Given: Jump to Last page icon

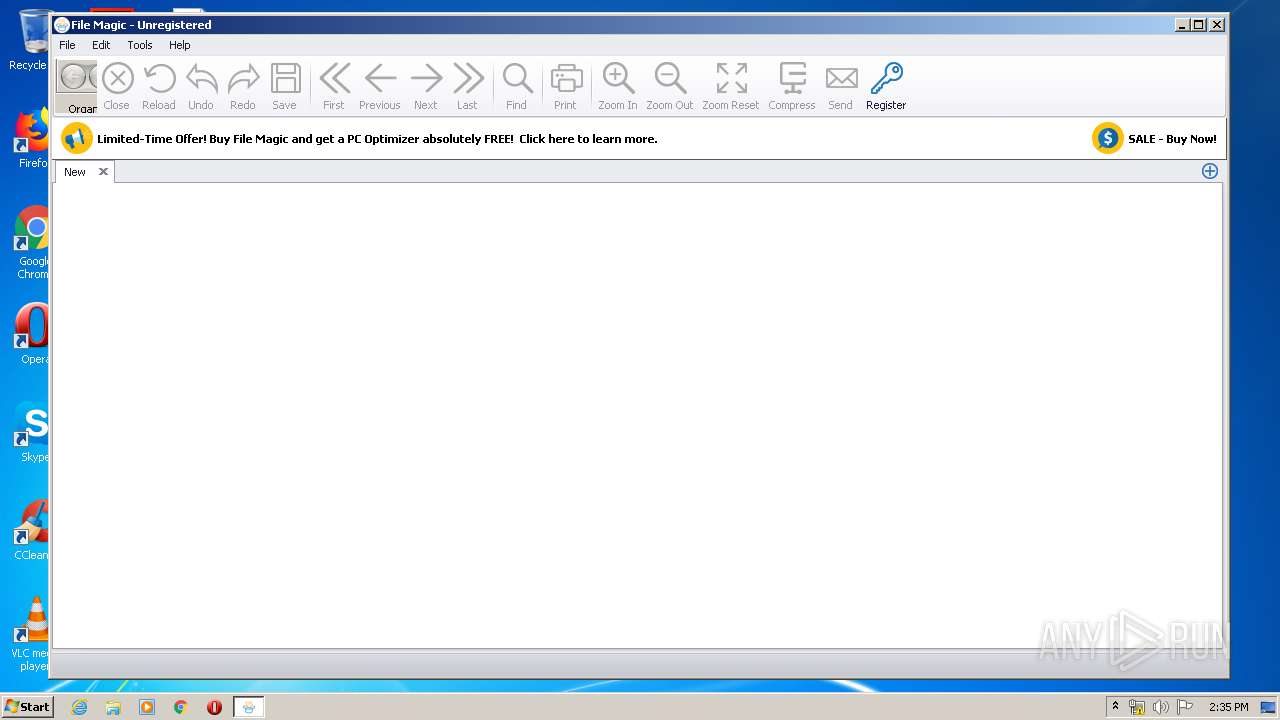Looking at the screenshot, I should [x=468, y=78].
